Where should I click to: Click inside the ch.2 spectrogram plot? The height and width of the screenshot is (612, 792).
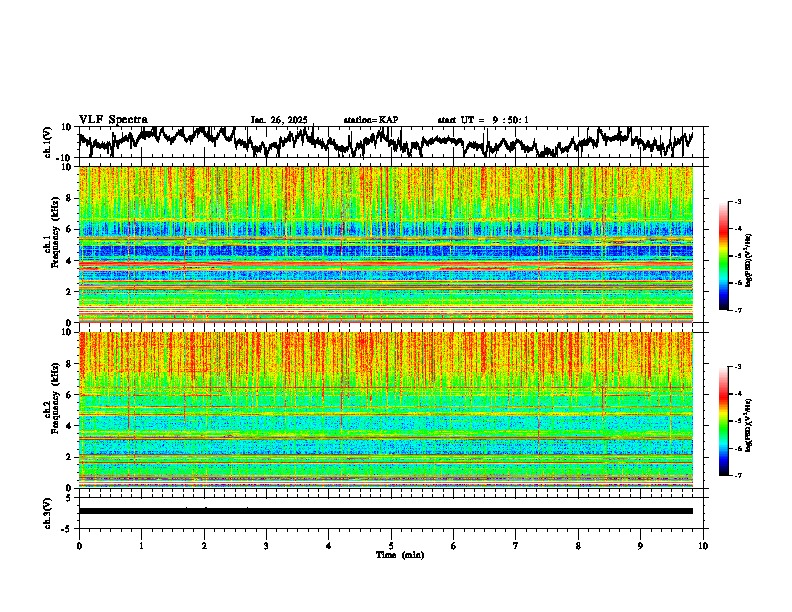tap(386, 410)
